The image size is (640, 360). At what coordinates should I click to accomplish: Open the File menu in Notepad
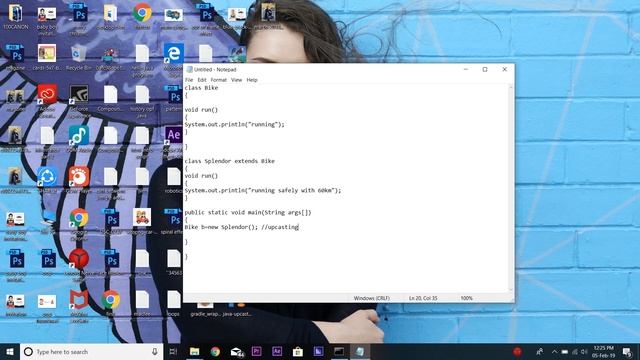point(189,80)
